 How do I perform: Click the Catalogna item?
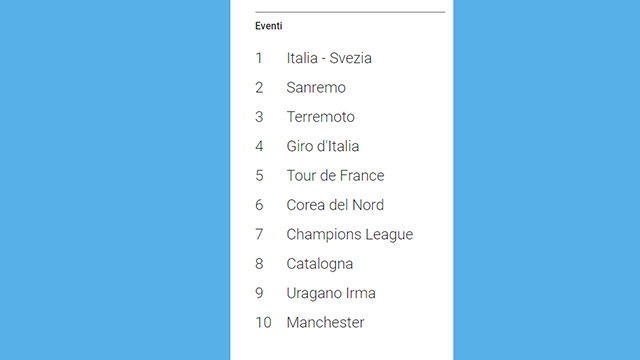[x=320, y=264]
